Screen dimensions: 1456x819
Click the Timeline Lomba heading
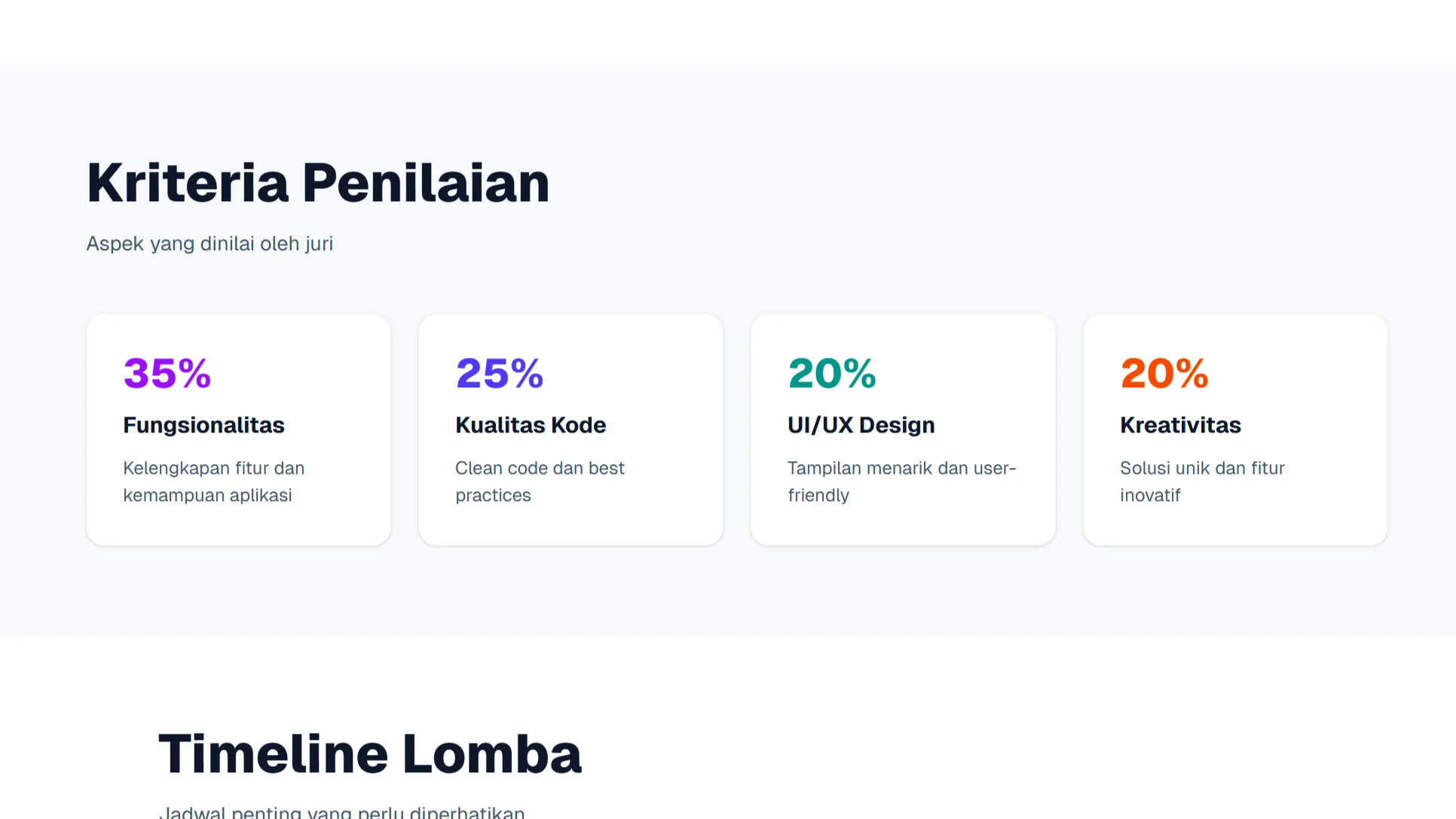click(x=370, y=753)
